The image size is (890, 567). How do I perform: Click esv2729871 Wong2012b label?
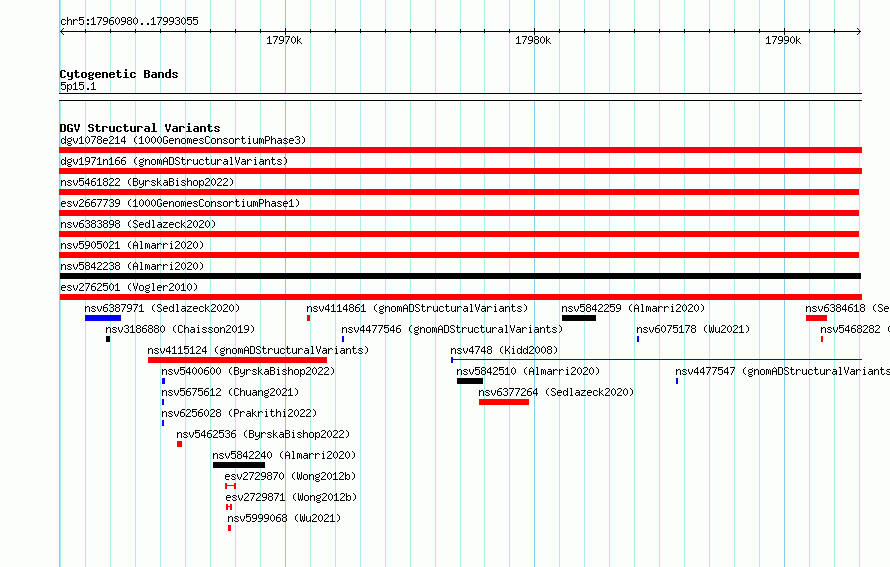(291, 497)
